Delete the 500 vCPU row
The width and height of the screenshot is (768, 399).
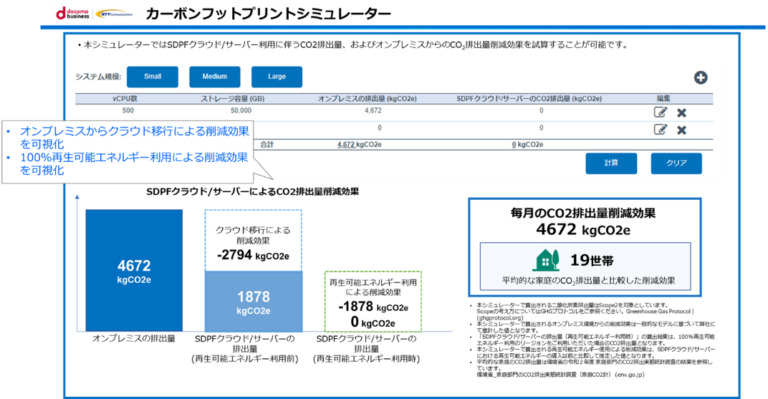(681, 113)
